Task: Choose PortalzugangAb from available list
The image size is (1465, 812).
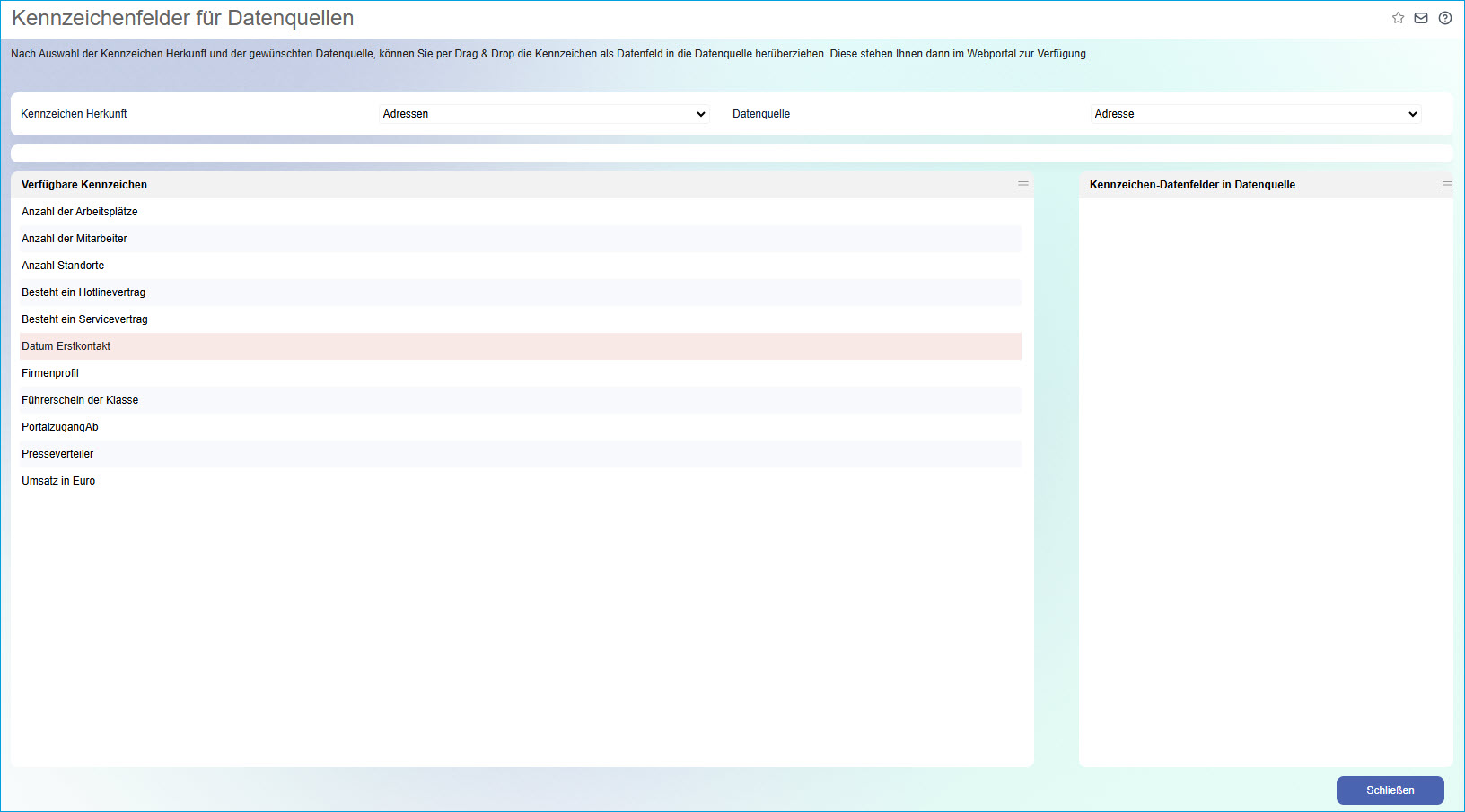Action: pyautogui.click(x=60, y=427)
